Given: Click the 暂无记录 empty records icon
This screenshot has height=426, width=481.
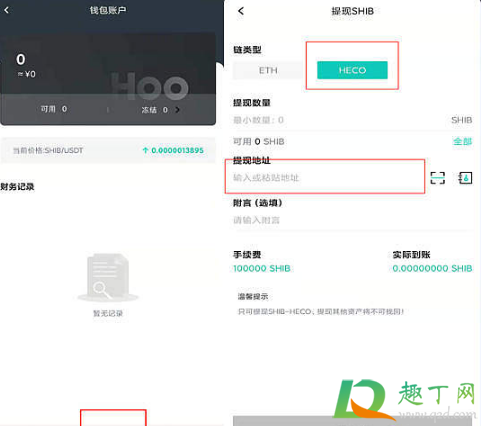Looking at the screenshot, I should pos(108,277).
